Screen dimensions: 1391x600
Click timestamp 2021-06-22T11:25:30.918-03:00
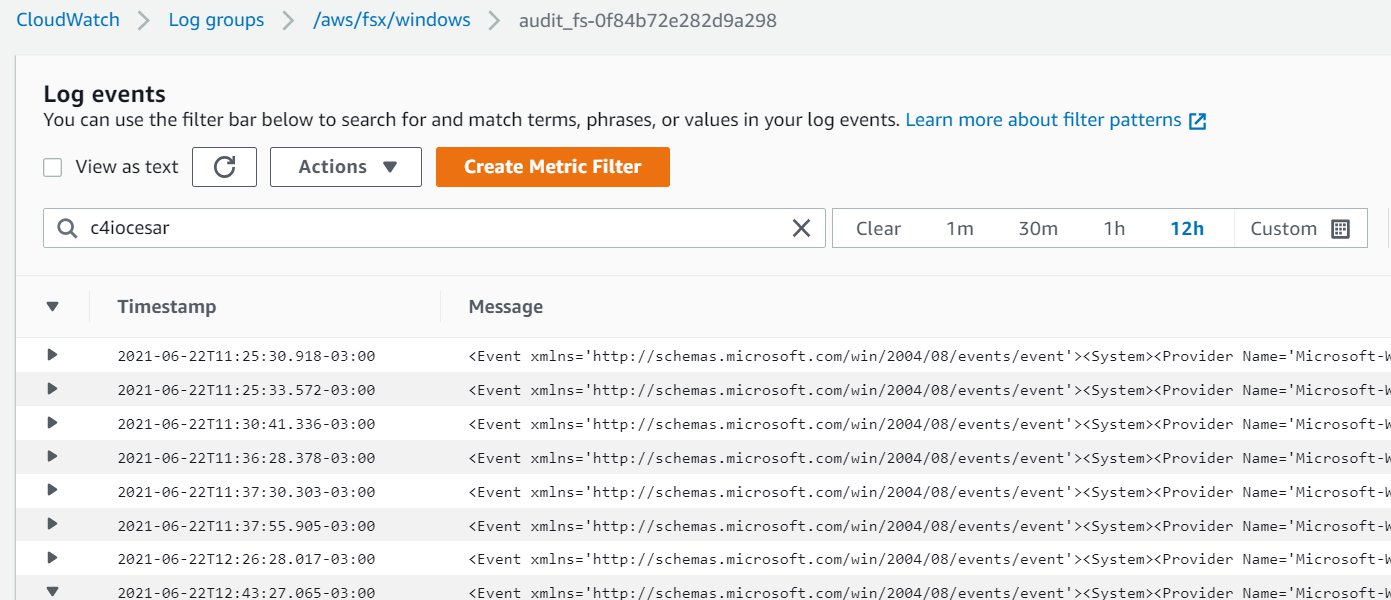click(x=246, y=356)
